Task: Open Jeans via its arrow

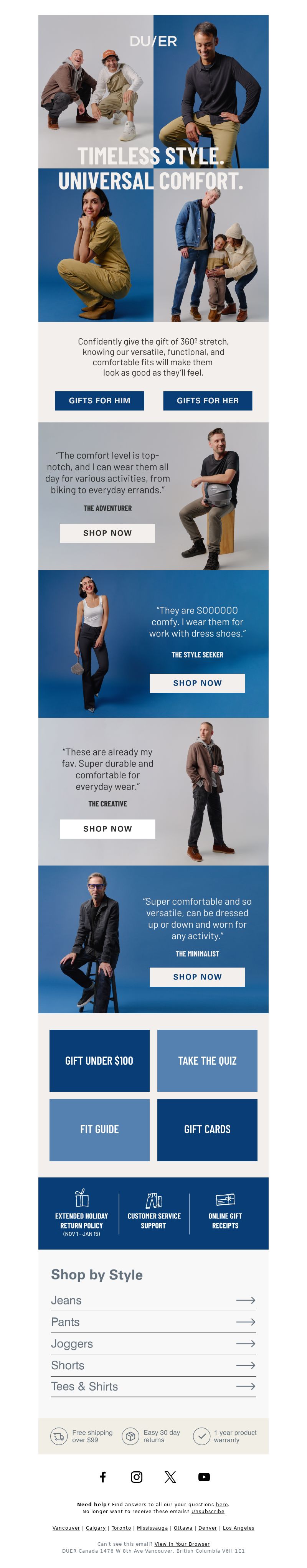Action: 246,1300
